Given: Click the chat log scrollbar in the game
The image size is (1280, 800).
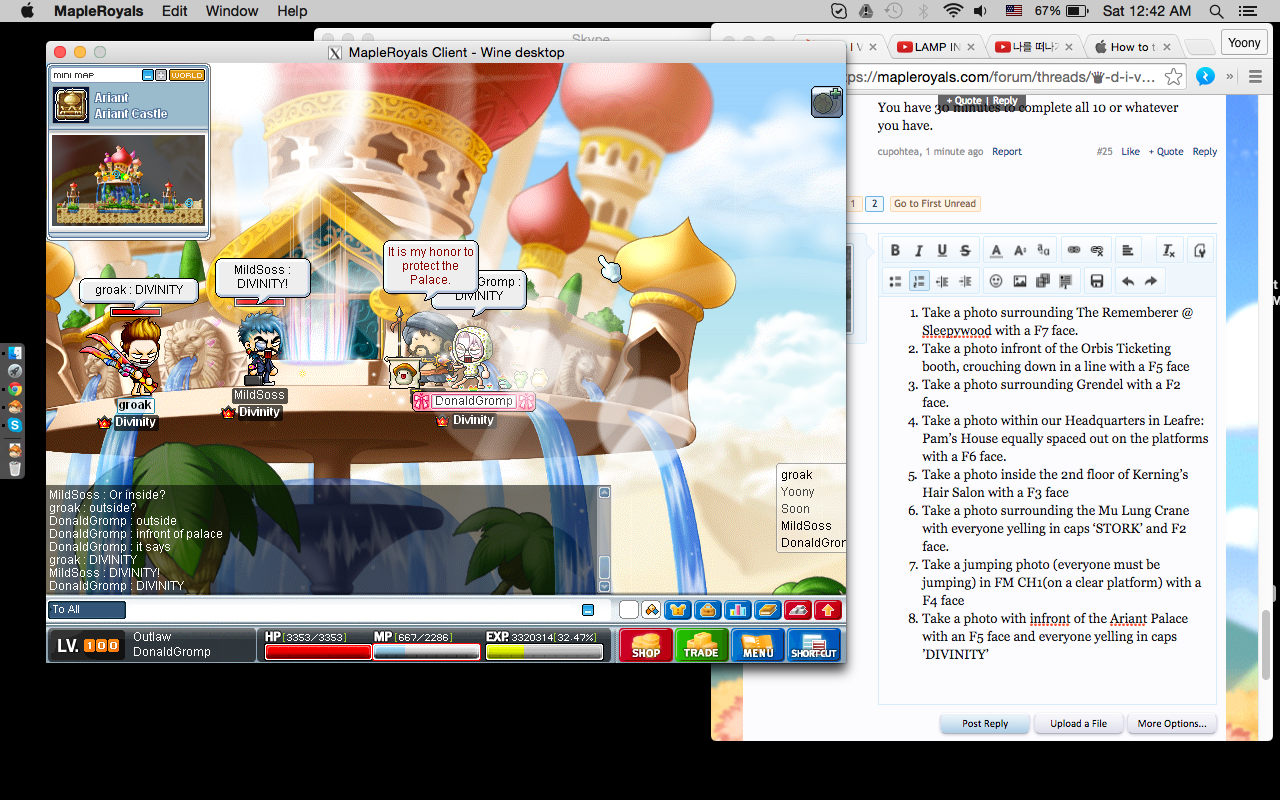Looking at the screenshot, I should click(x=604, y=539).
